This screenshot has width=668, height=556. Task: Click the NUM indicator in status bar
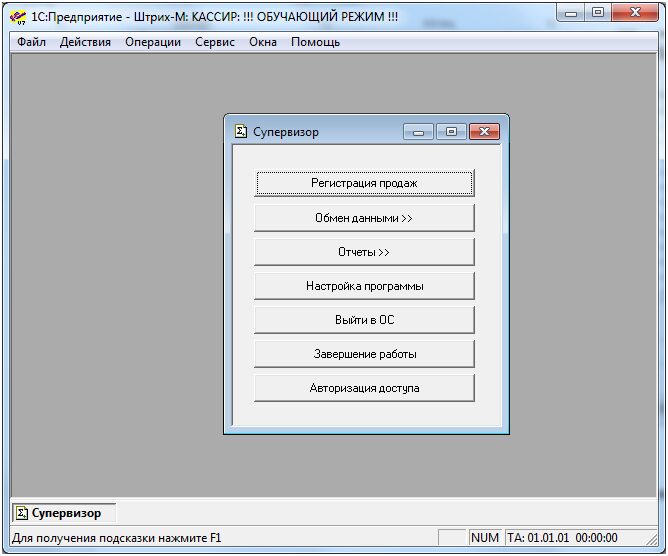click(x=485, y=538)
